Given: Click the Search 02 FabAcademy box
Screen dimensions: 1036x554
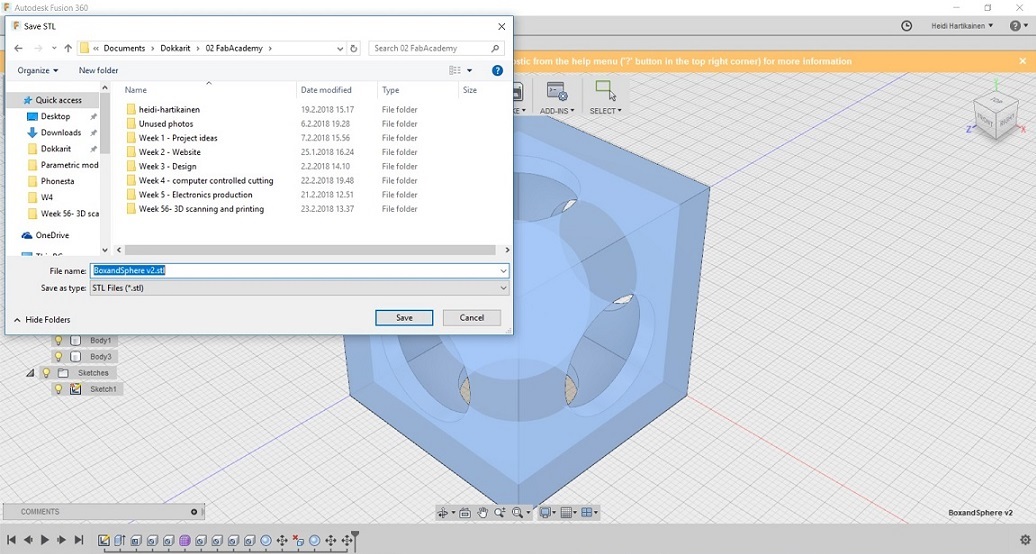Looking at the screenshot, I should [x=436, y=48].
